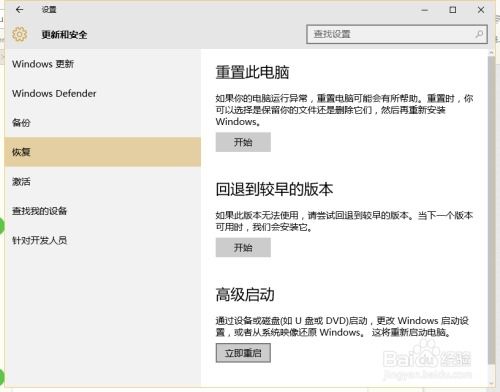Image resolution: width=500 pixels, height=392 pixels.
Task: Click 开始 under 回退到较早的版本
Action: click(x=243, y=247)
